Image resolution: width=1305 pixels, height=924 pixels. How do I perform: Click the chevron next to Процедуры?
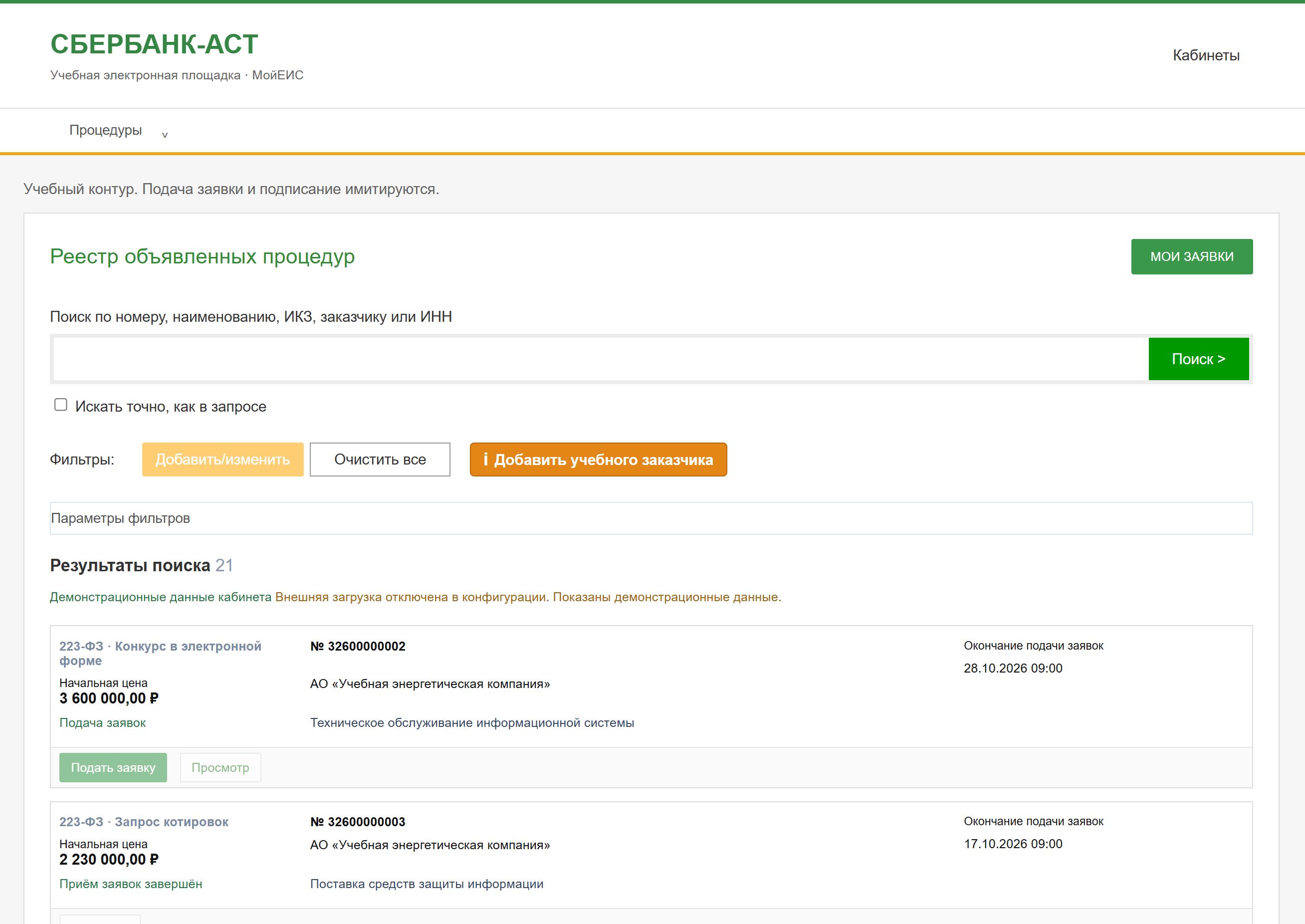tap(165, 135)
